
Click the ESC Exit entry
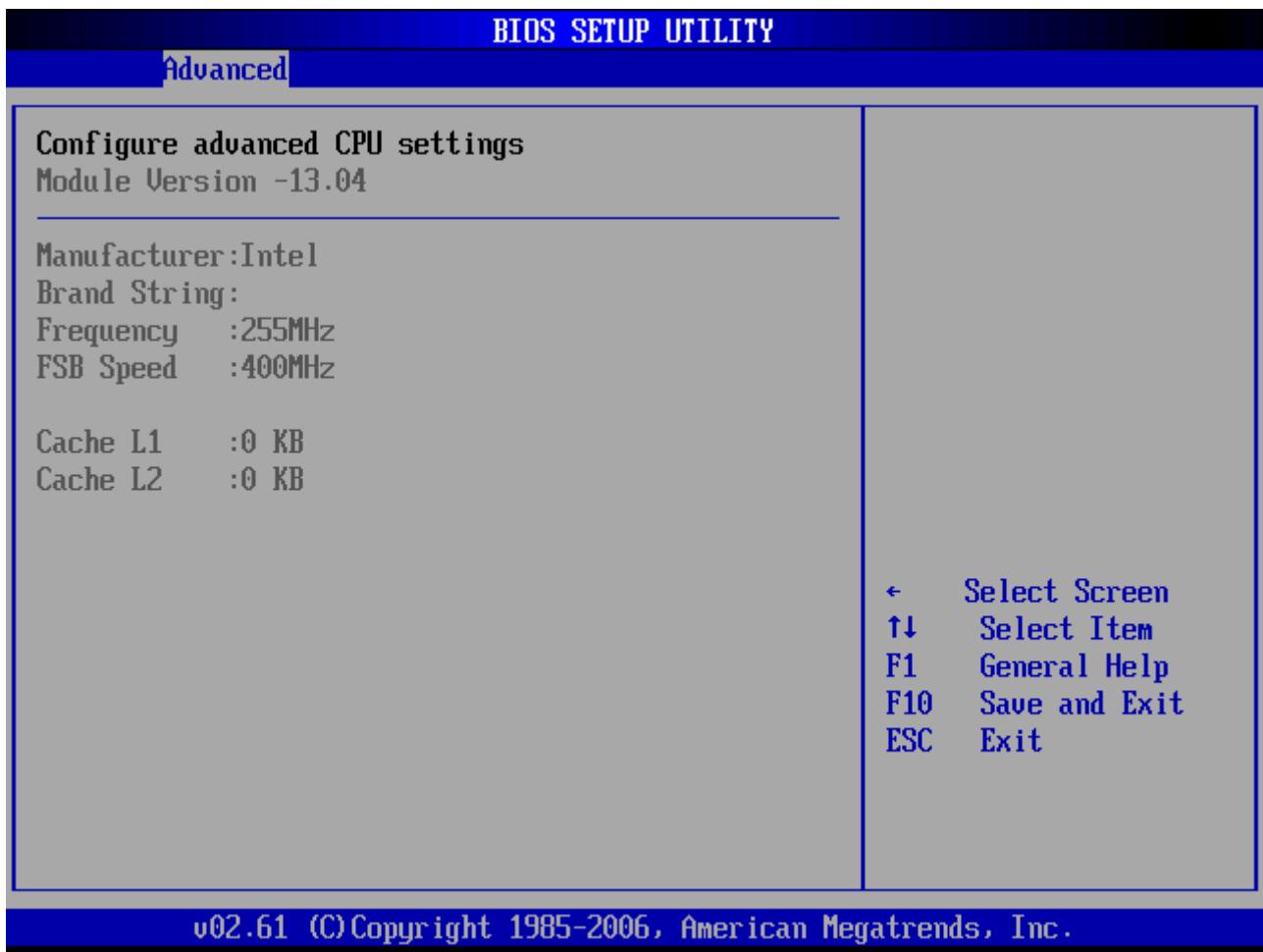tap(964, 741)
